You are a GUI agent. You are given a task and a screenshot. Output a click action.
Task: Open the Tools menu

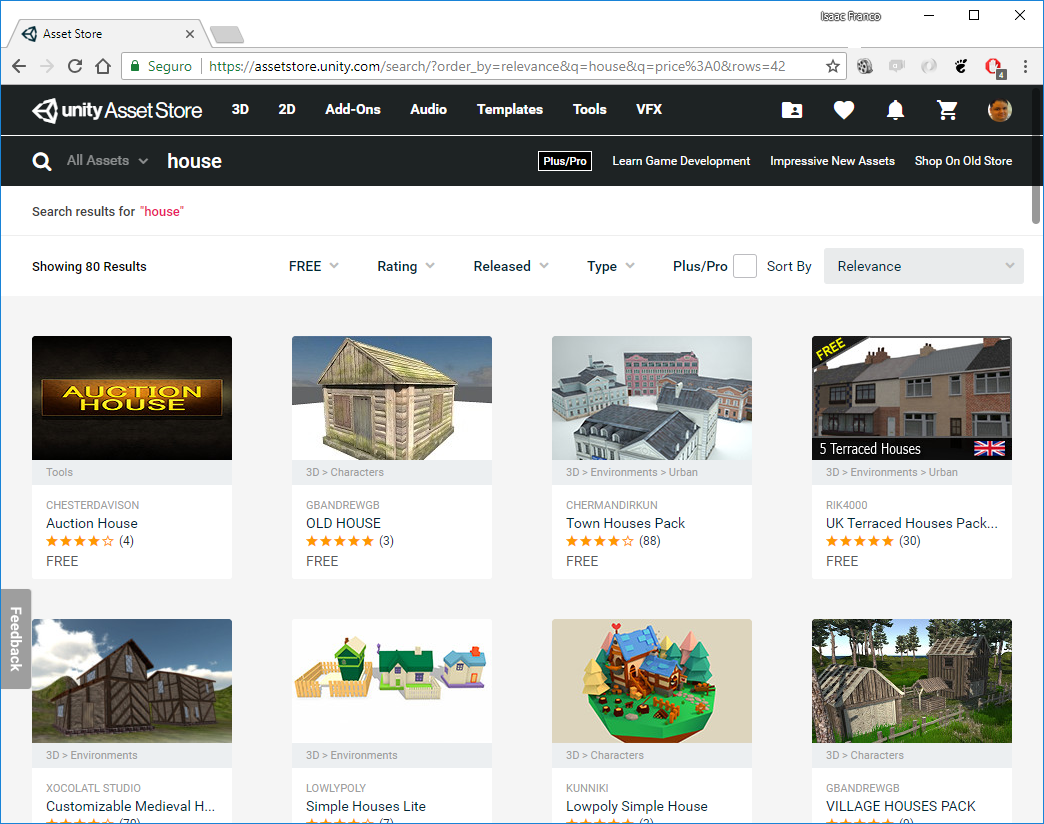[x=589, y=109]
